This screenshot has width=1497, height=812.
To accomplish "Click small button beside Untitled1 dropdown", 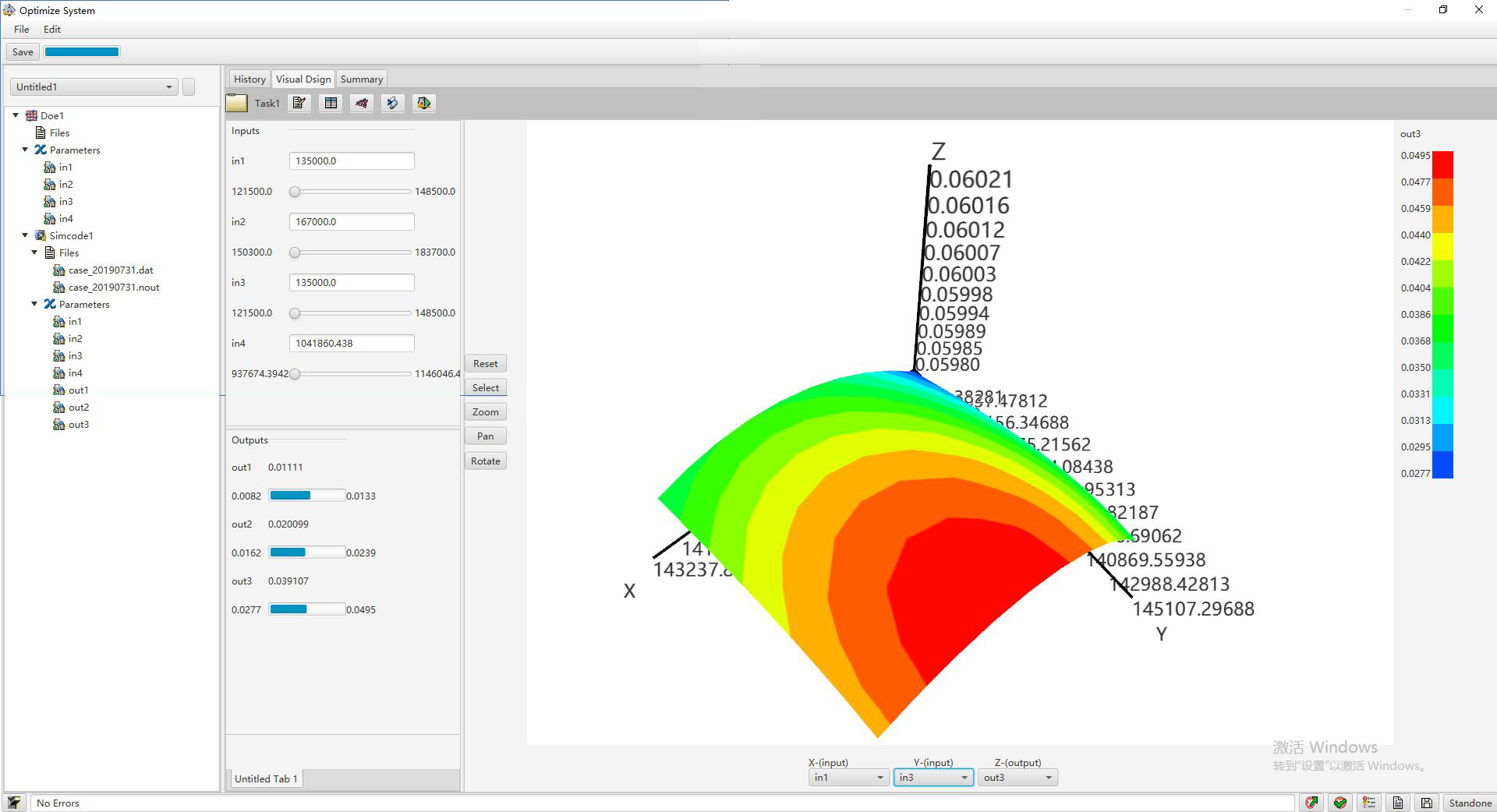I will tap(189, 86).
